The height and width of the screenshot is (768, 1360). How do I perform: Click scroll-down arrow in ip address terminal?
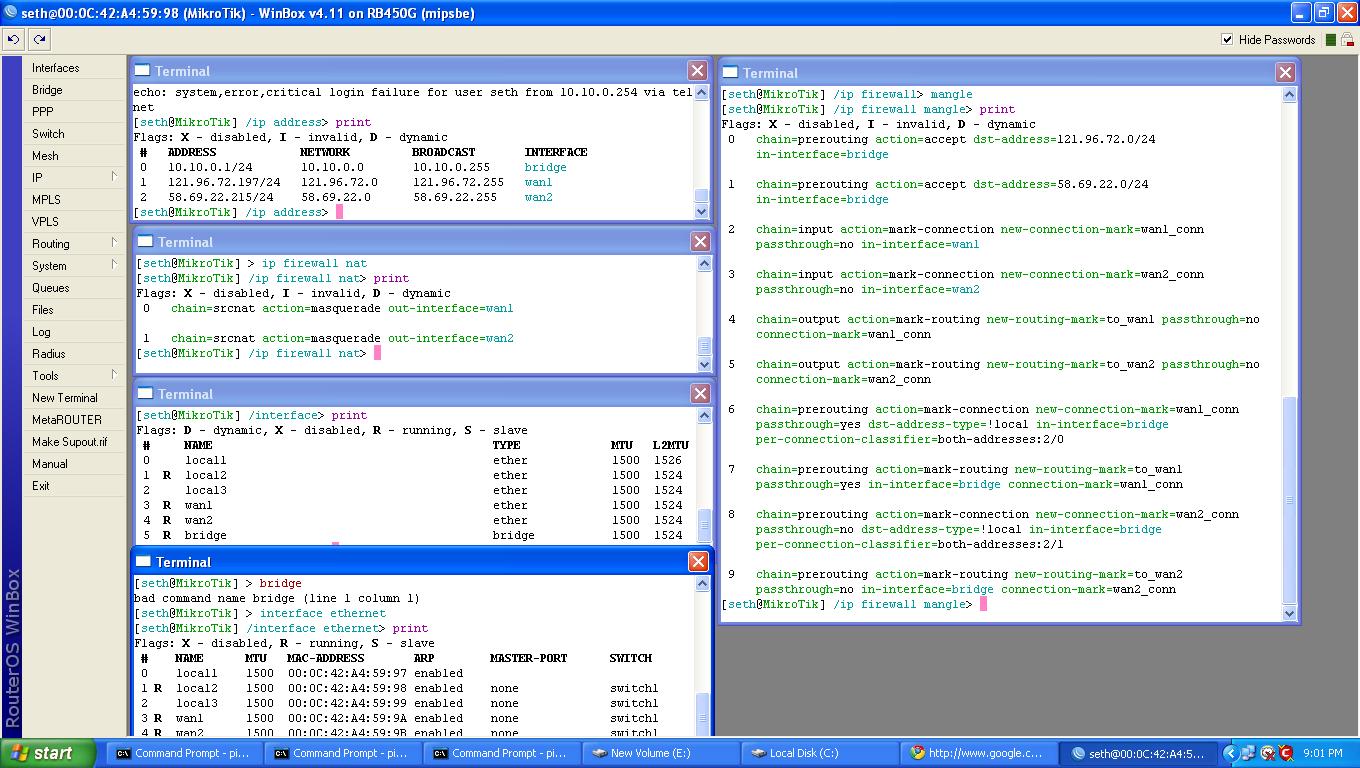(x=702, y=211)
